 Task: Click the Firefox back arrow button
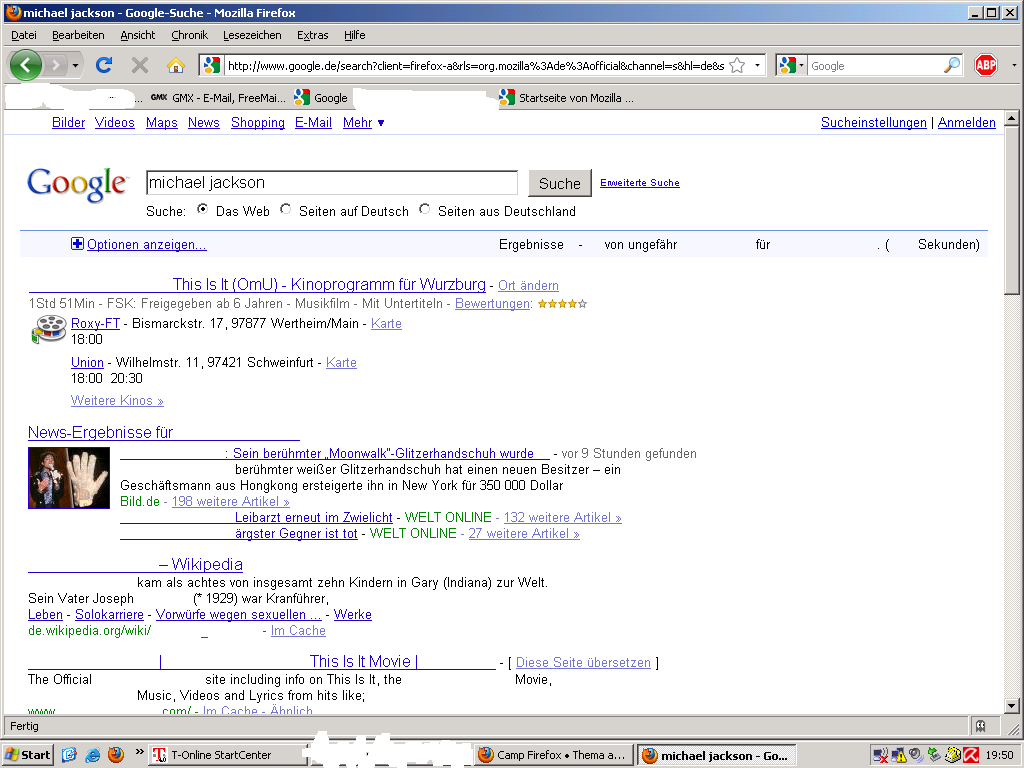click(26, 65)
